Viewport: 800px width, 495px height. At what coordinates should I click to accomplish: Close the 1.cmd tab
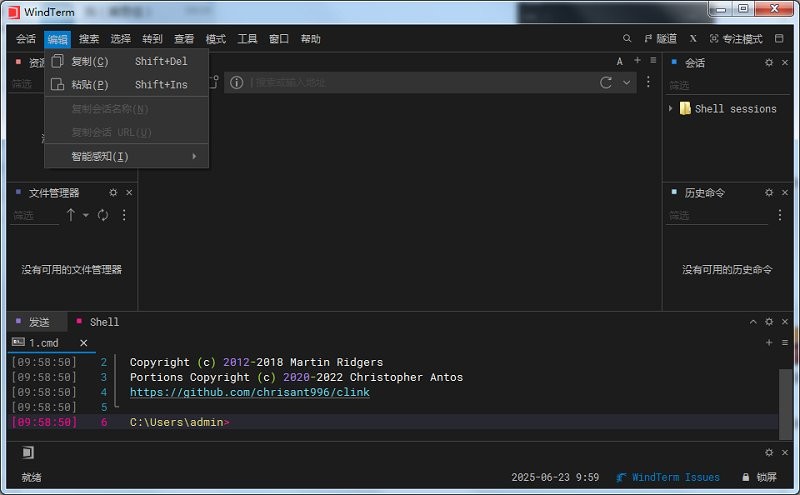pos(84,343)
